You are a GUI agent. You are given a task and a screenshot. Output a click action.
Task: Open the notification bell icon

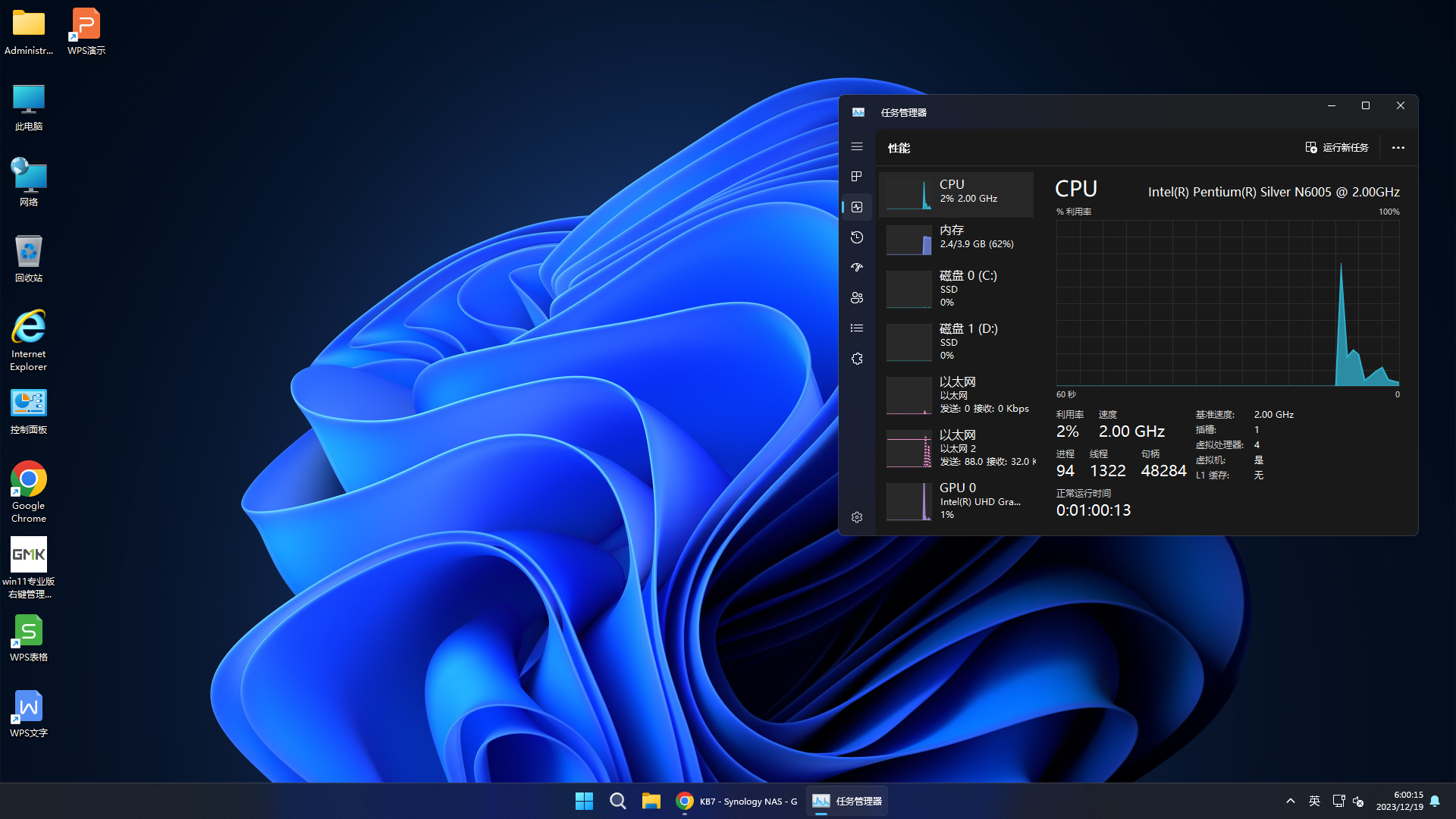click(1435, 801)
